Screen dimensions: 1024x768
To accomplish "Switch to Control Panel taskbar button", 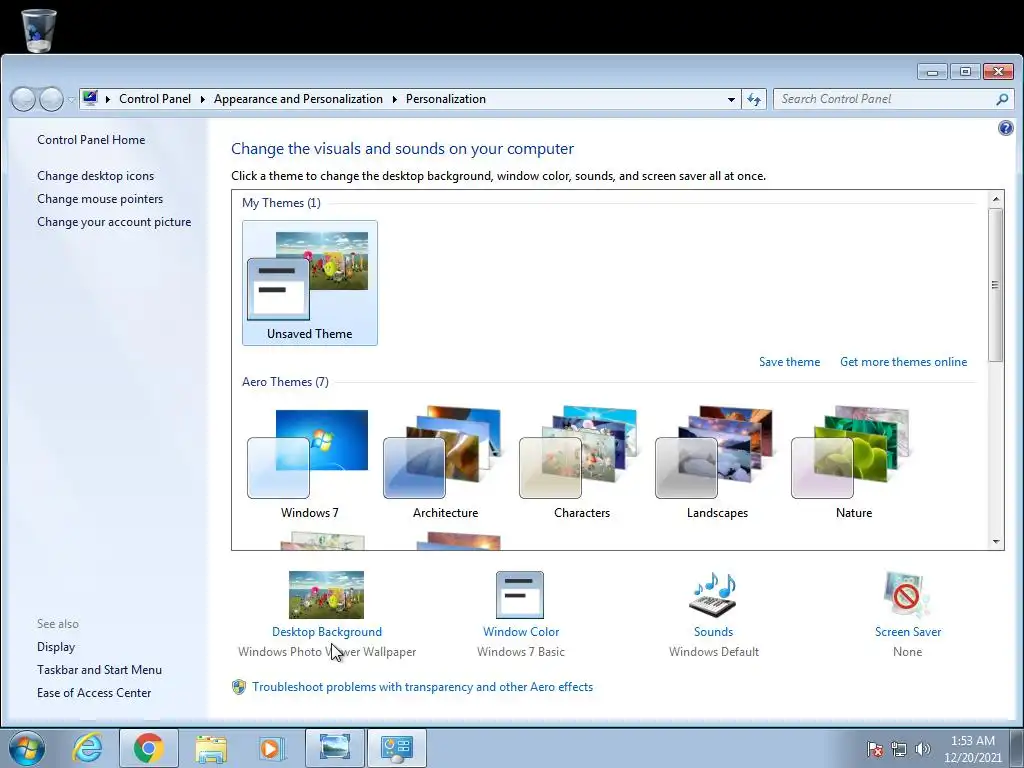I will point(396,748).
